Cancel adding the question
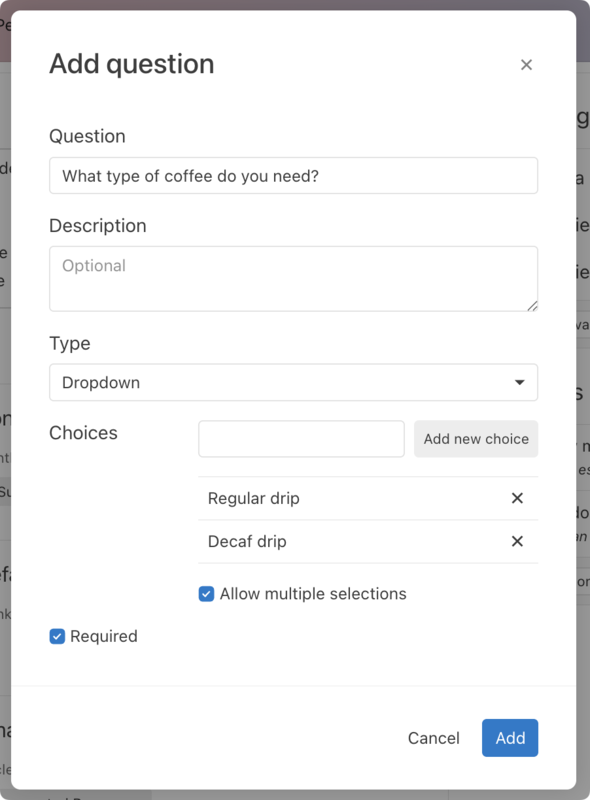 click(x=433, y=738)
